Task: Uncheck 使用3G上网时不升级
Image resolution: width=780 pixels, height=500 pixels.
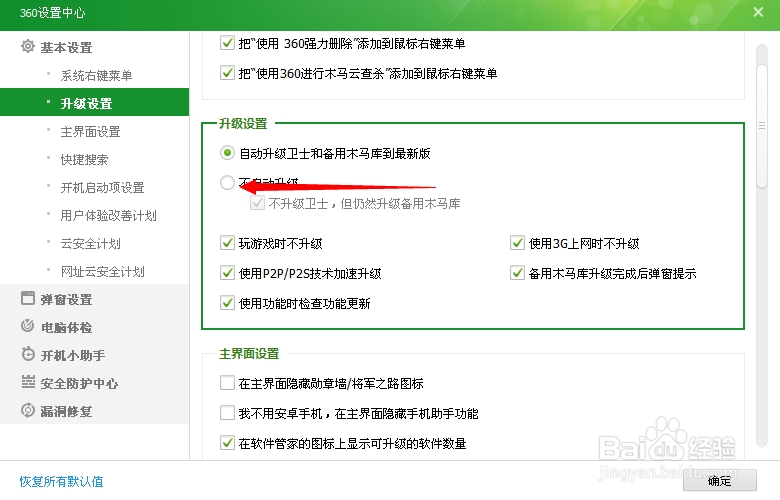Action: pyautogui.click(x=517, y=243)
